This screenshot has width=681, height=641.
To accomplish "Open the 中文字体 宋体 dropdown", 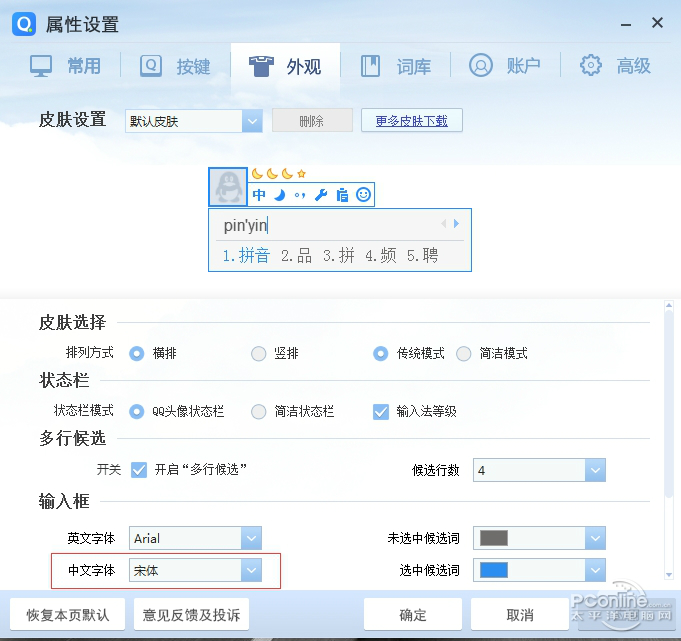I will [x=195, y=570].
